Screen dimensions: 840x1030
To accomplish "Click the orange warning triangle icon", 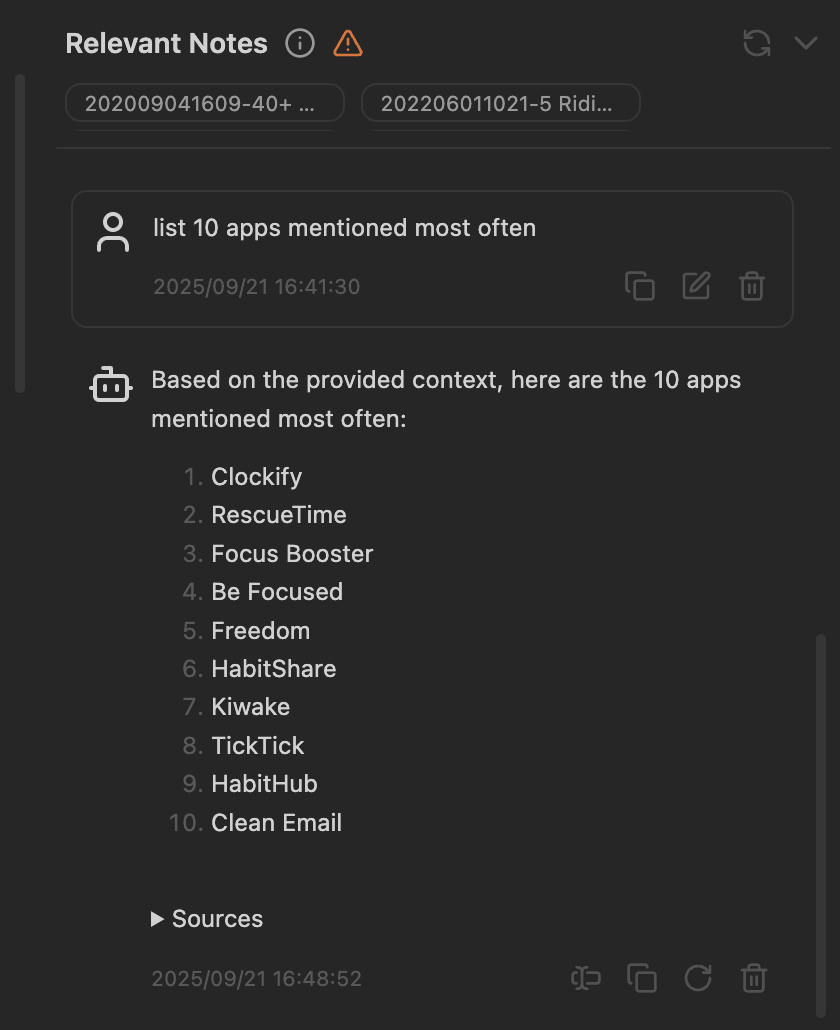I will [348, 44].
